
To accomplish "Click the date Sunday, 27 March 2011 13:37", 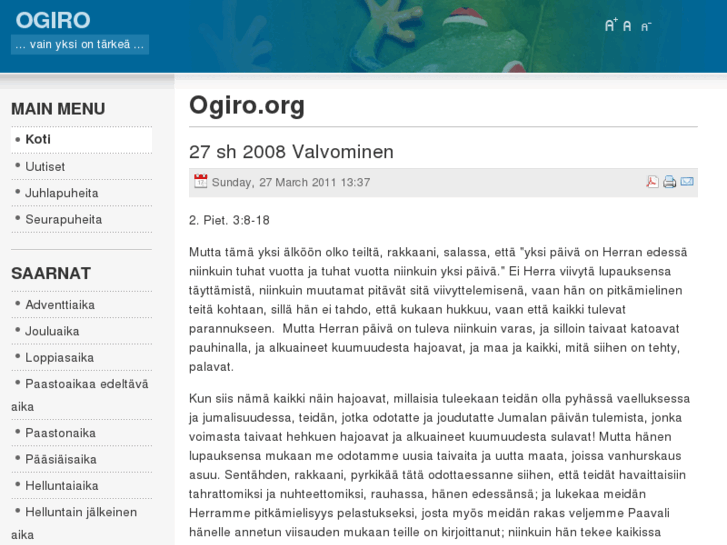I will pyautogui.click(x=291, y=182).
